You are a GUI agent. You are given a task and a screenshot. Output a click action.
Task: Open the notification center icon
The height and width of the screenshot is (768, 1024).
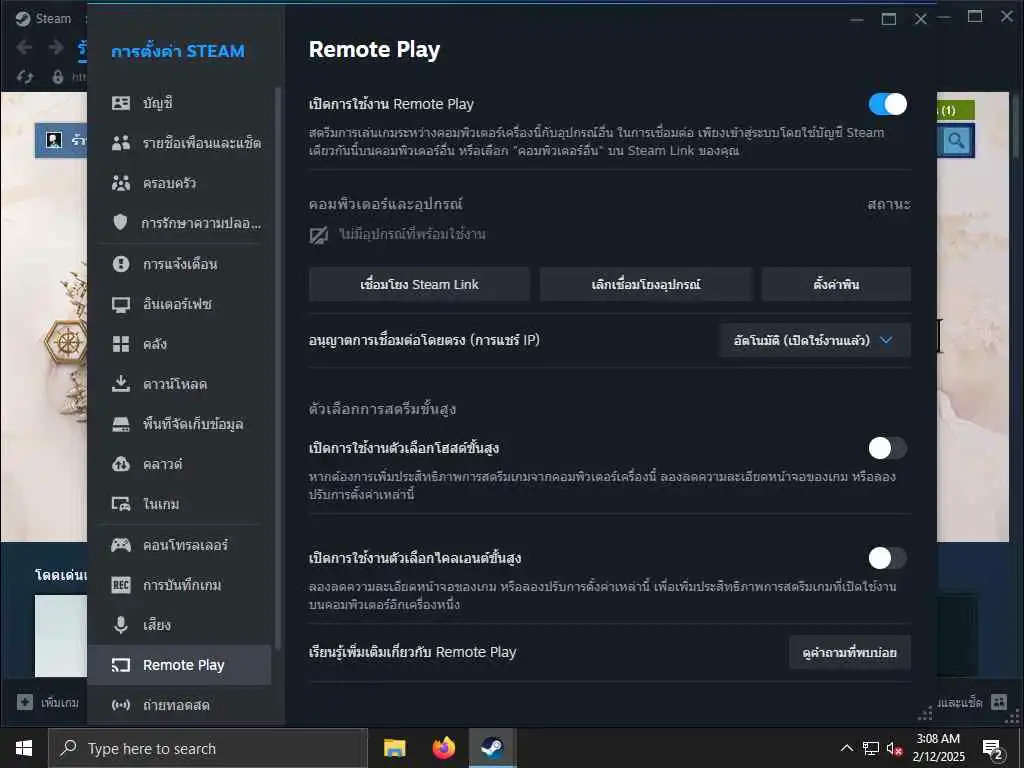tap(993, 749)
